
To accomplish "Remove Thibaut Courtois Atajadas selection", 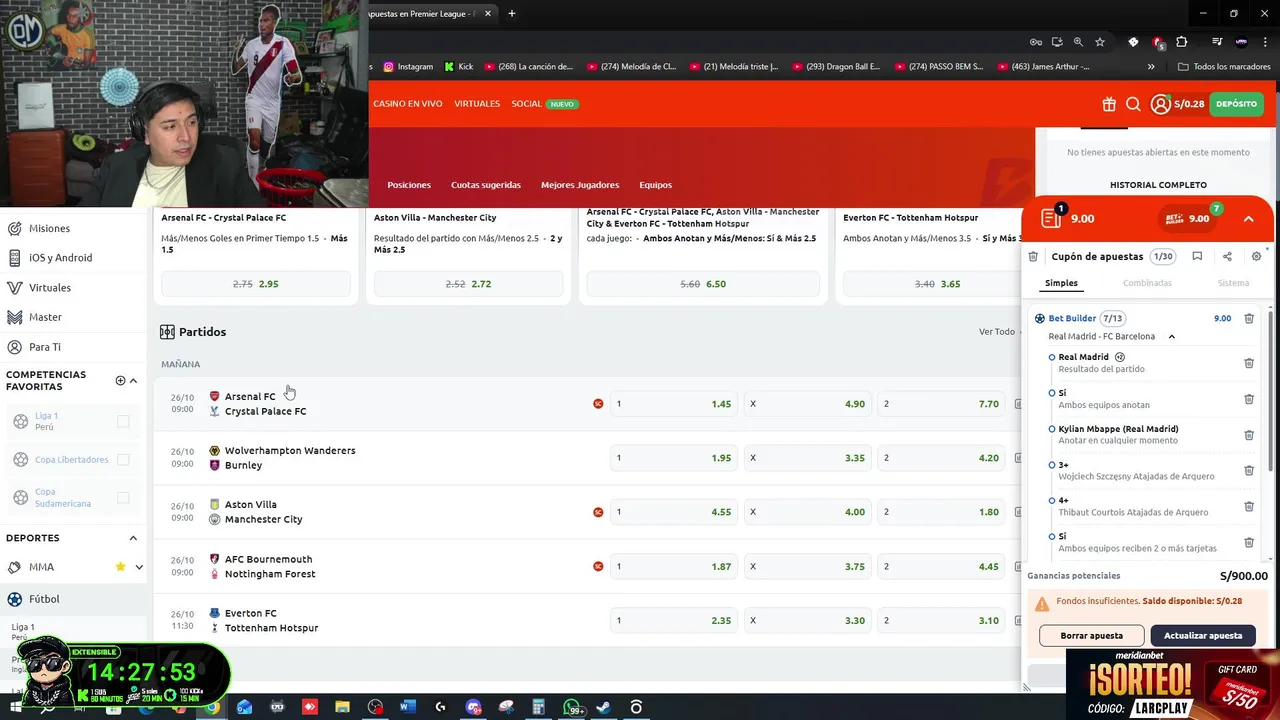I will tap(1249, 506).
